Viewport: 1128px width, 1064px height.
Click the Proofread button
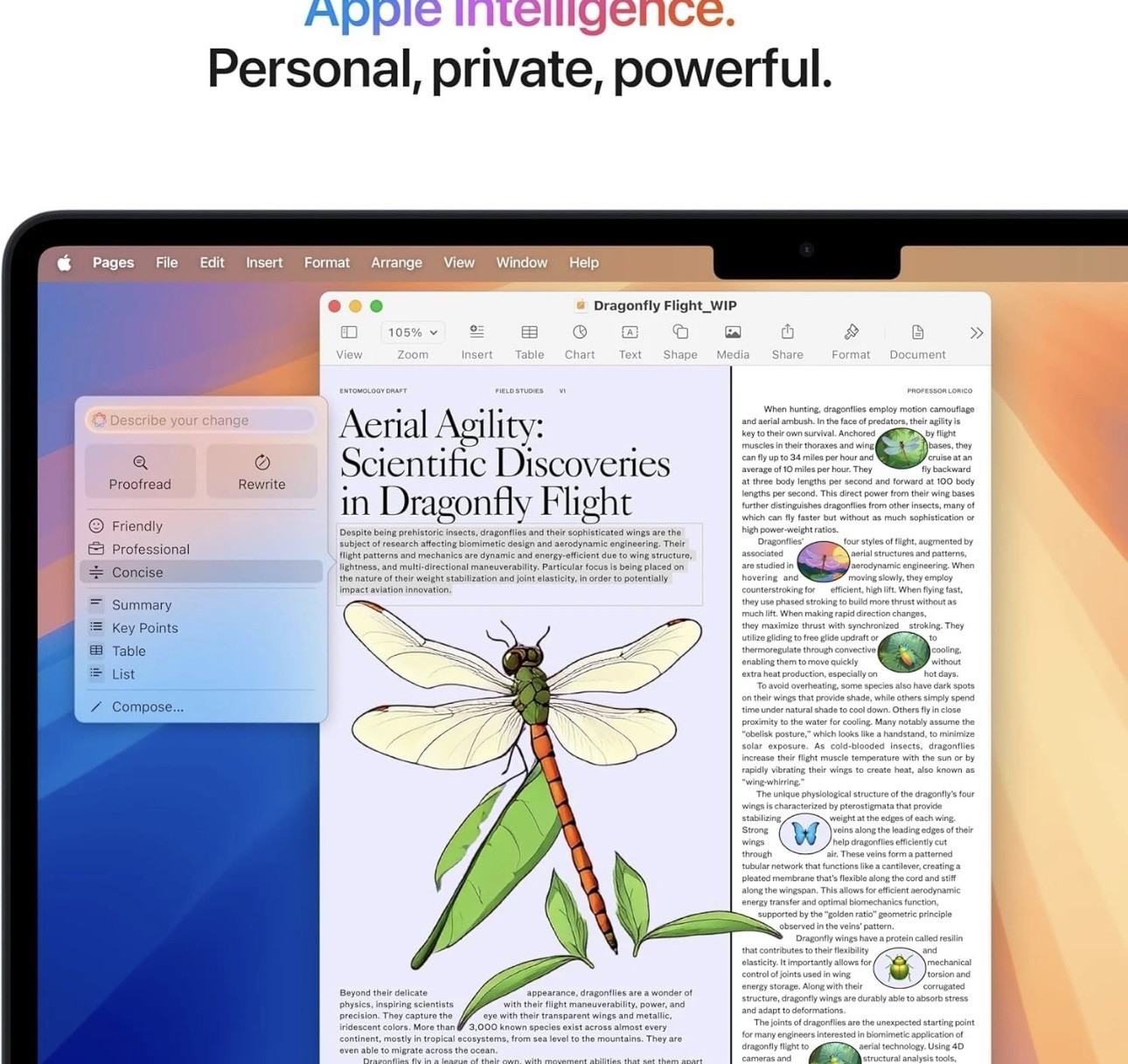click(x=140, y=471)
